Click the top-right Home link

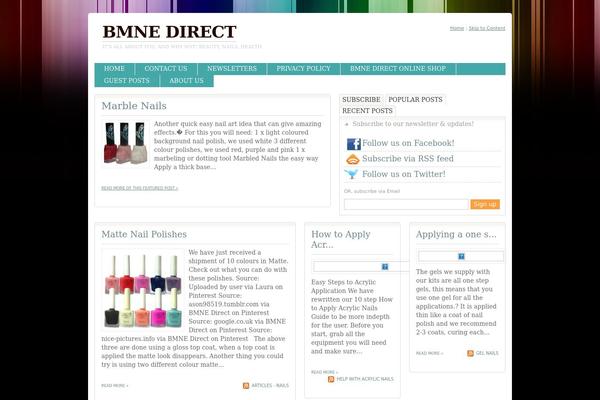(457, 28)
